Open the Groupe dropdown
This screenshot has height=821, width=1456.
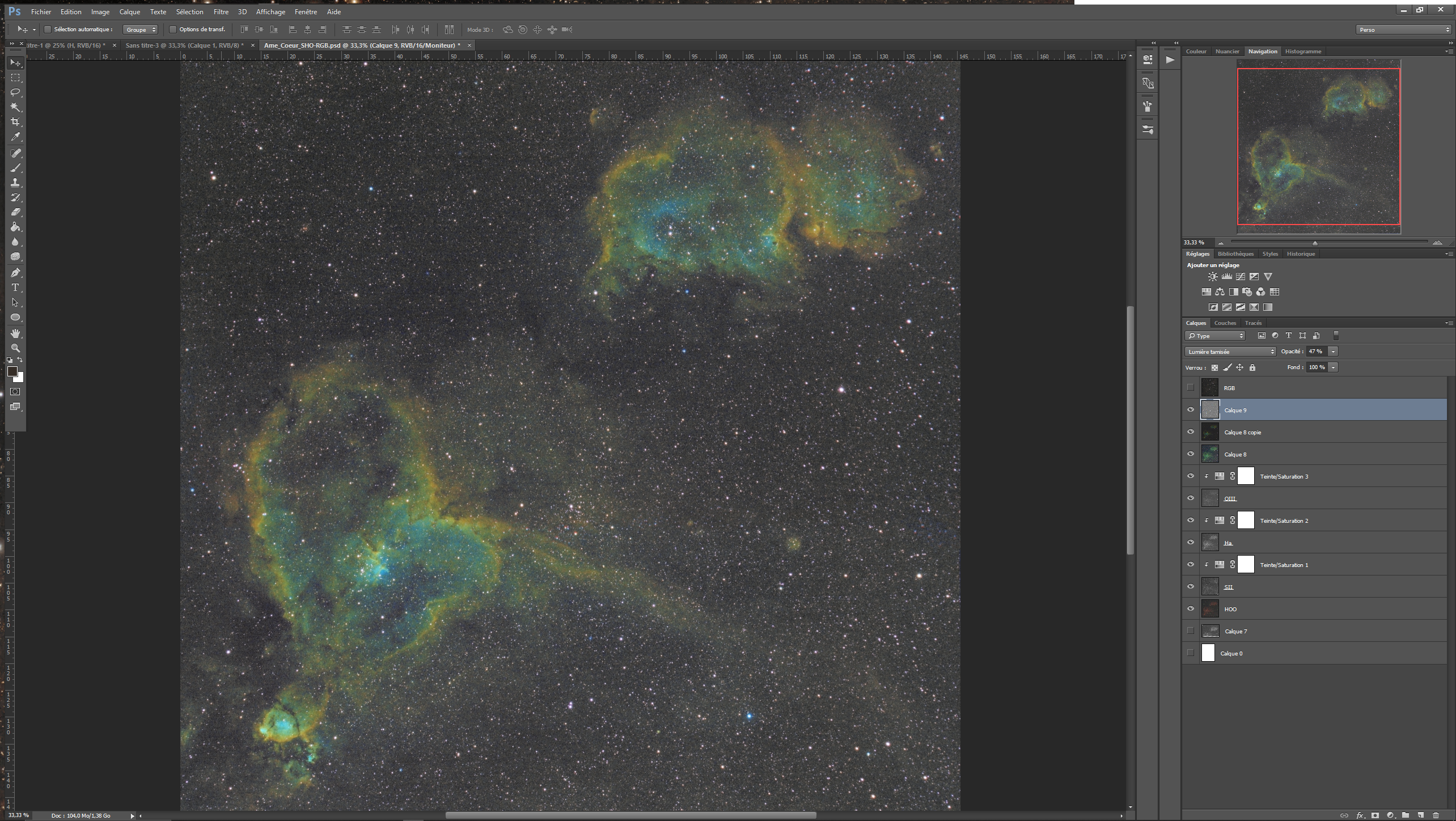(x=140, y=29)
